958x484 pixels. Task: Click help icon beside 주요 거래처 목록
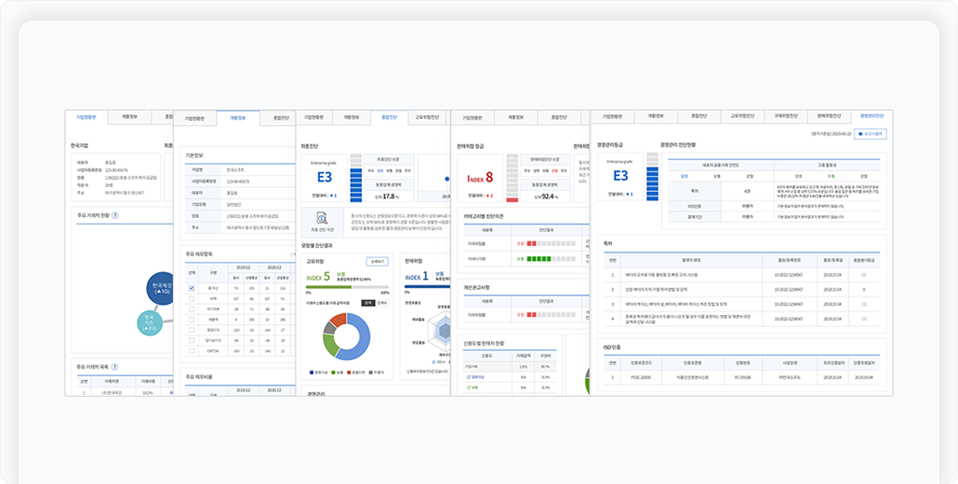[x=115, y=367]
